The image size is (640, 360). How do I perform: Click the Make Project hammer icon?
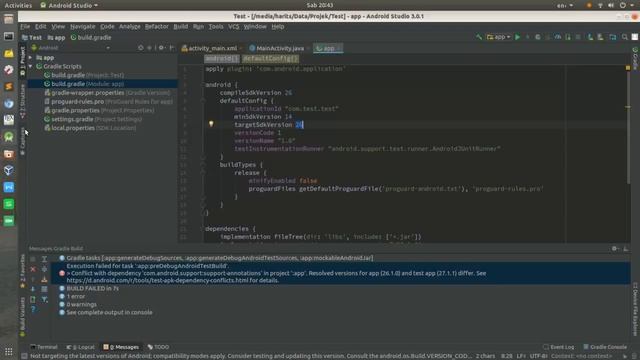(479, 37)
